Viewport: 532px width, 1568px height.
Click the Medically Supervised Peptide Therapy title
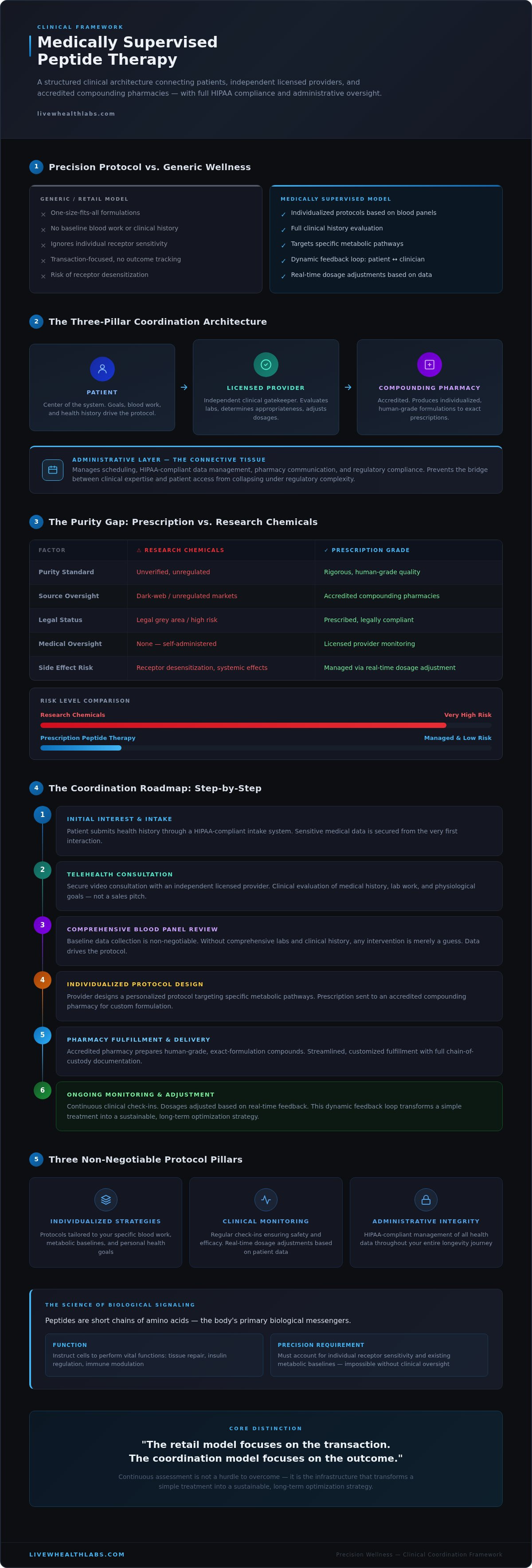coord(127,51)
